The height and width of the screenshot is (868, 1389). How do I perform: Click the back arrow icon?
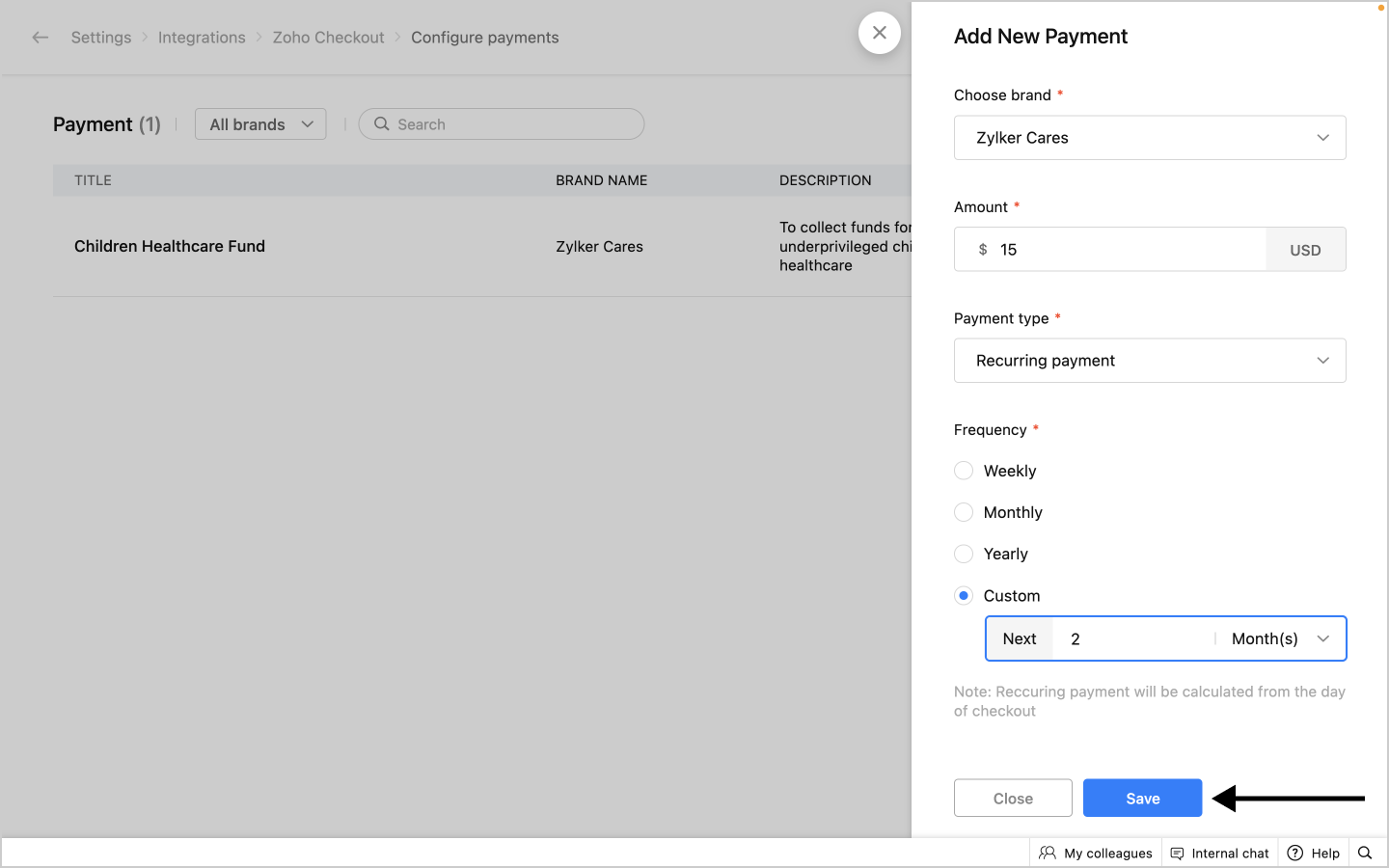coord(40,38)
